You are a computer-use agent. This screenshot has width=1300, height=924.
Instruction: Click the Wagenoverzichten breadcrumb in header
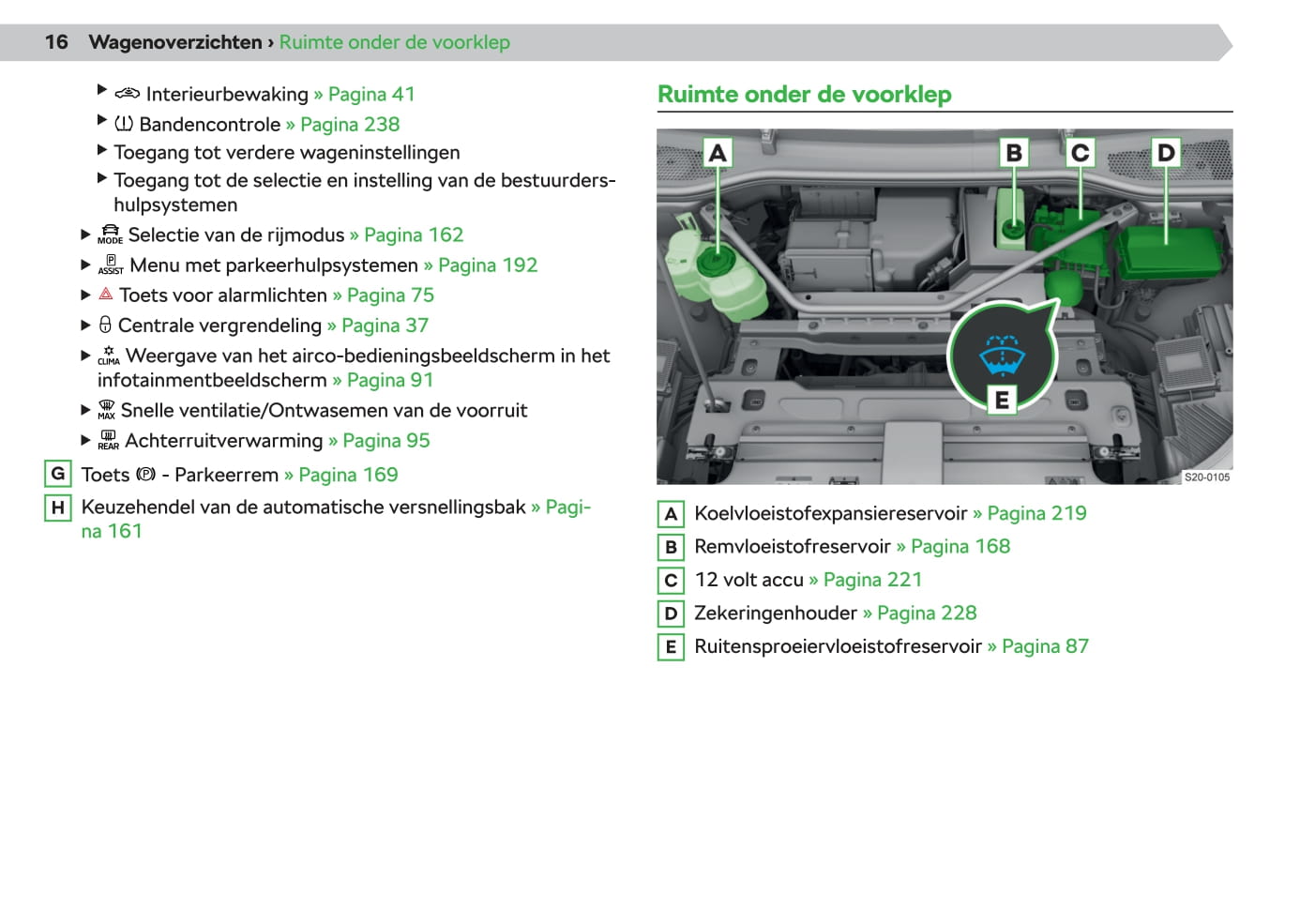pyautogui.click(x=175, y=42)
